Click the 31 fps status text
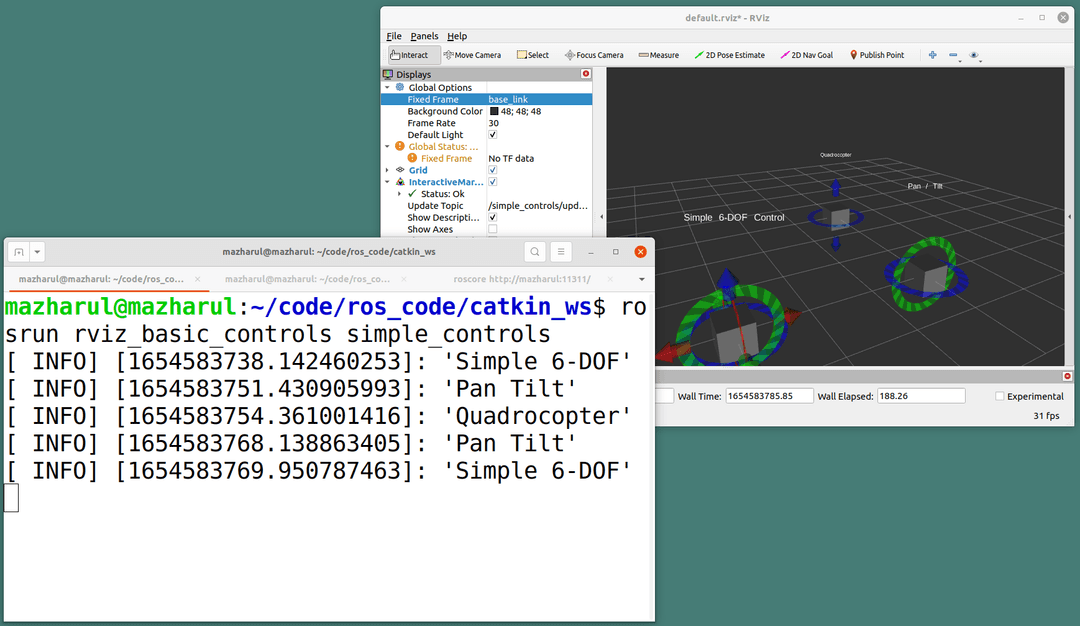Screen dimensions: 1080x626 [1046, 416]
